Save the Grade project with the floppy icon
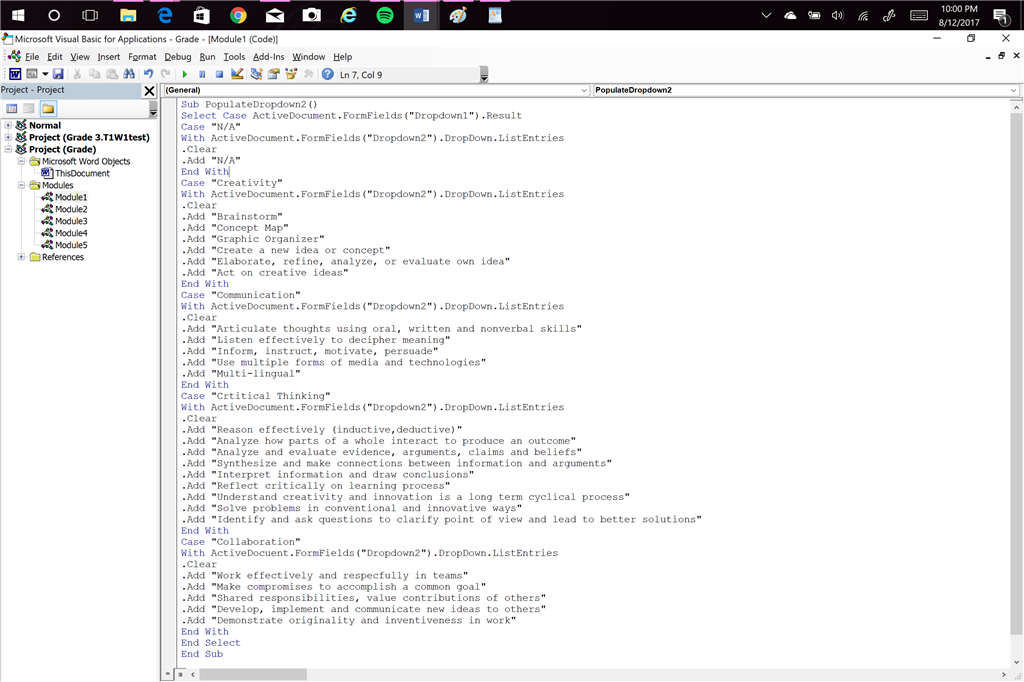Screen dimensions: 1024x682 point(58,74)
